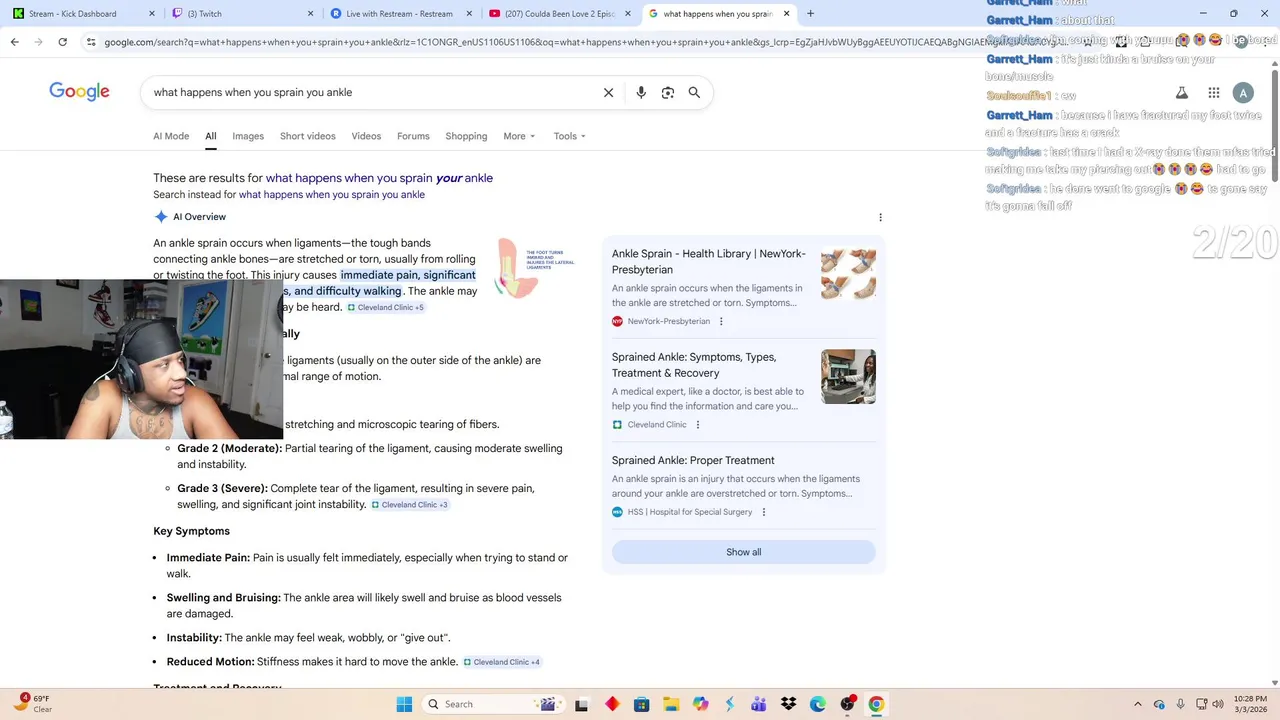Search instead for 'sprain you ankle' link
1280x720 pixels.
click(332, 195)
